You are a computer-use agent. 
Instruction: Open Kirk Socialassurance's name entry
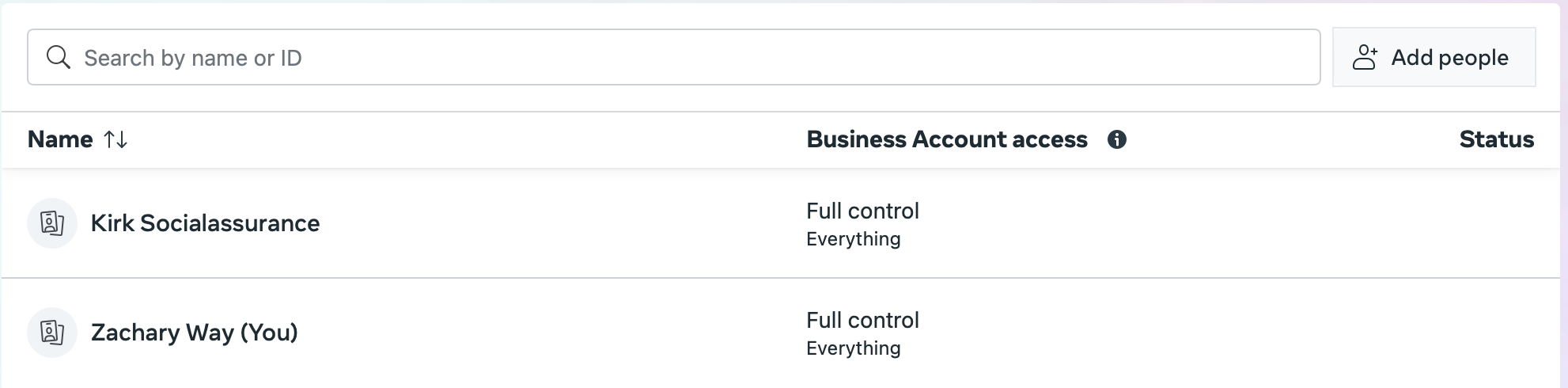(x=205, y=223)
